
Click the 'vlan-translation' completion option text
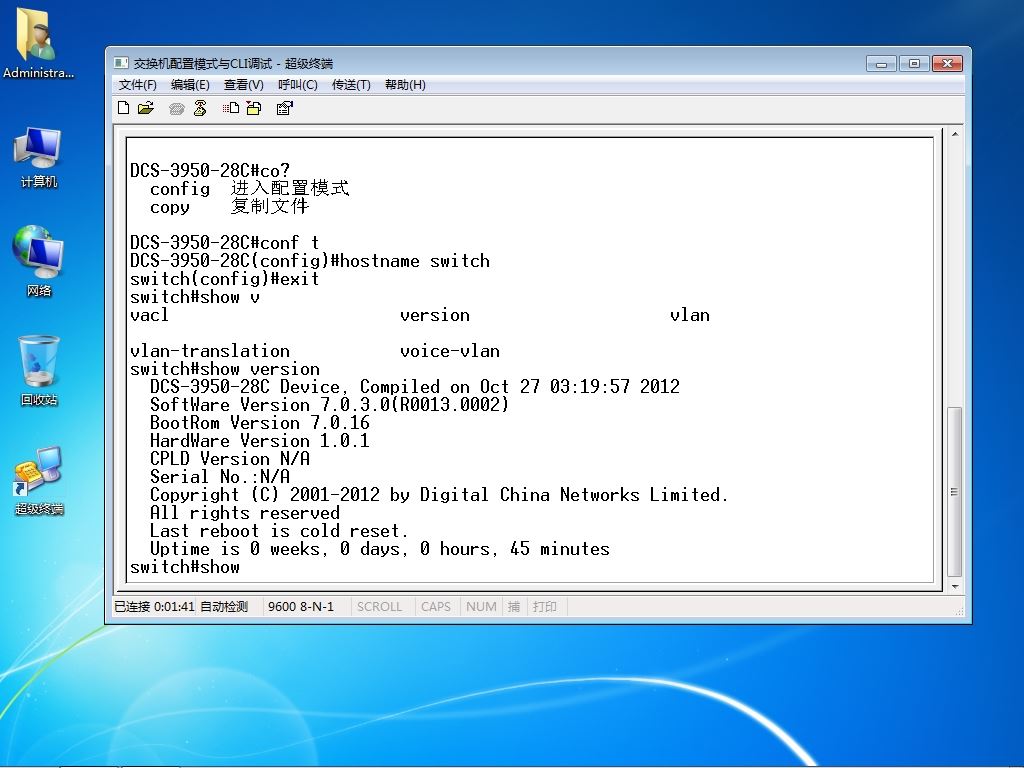[x=210, y=351]
